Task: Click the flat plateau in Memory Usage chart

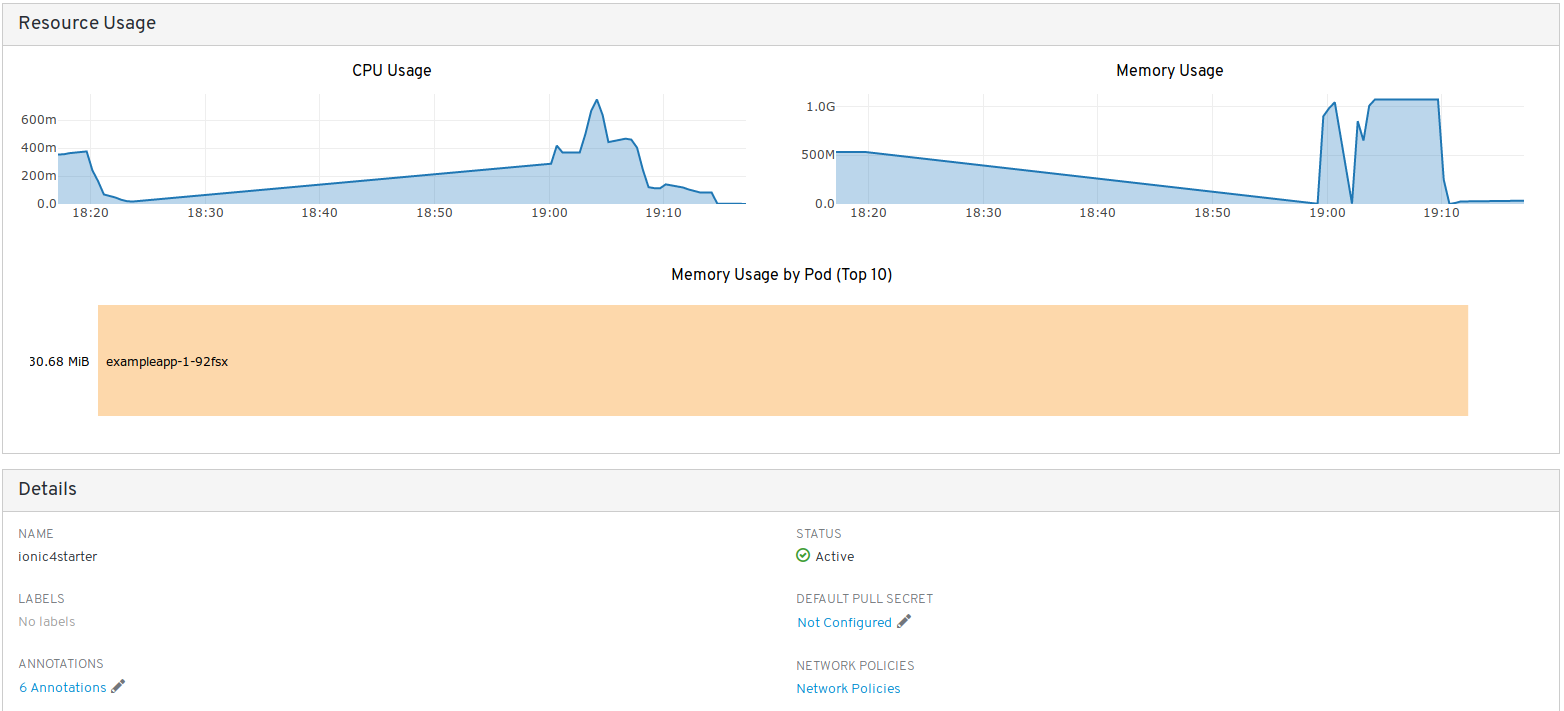Action: [x=1405, y=100]
